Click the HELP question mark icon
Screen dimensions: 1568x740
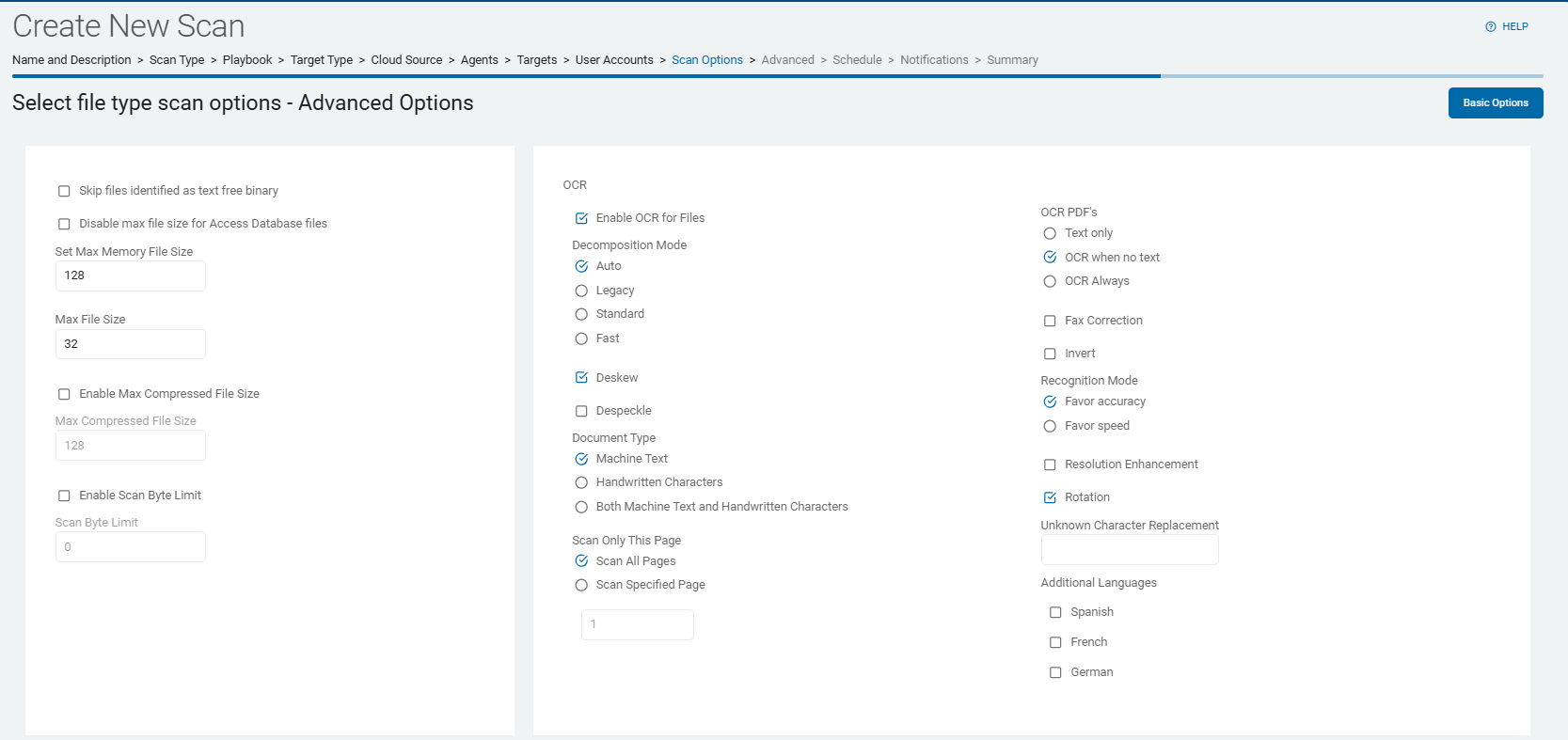1490,26
